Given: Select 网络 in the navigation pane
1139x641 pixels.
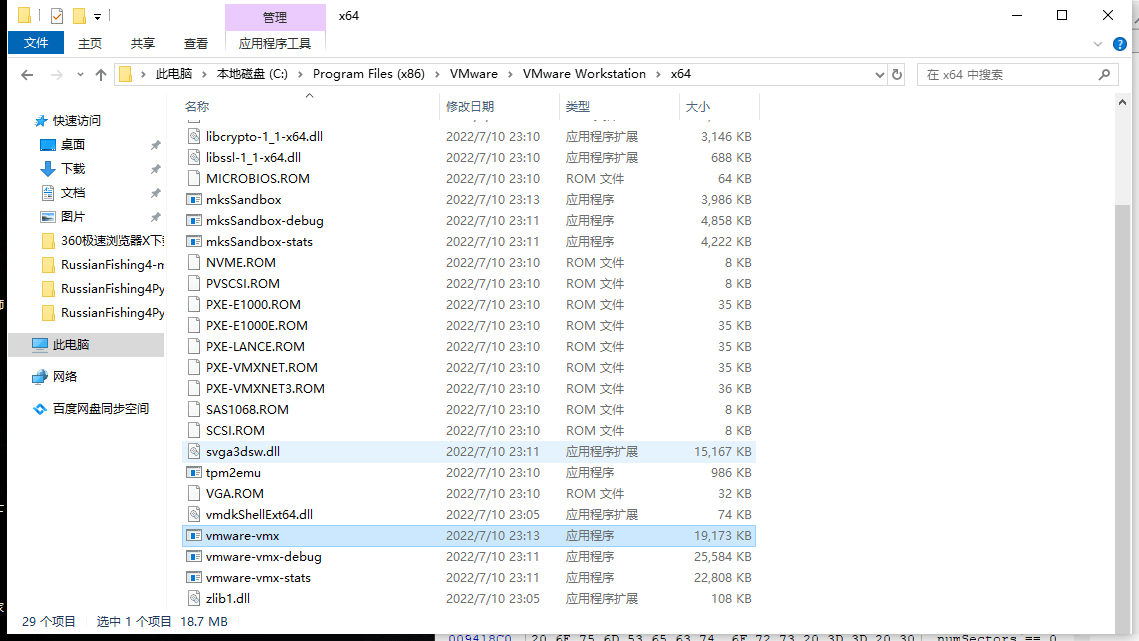Looking at the screenshot, I should coord(65,376).
